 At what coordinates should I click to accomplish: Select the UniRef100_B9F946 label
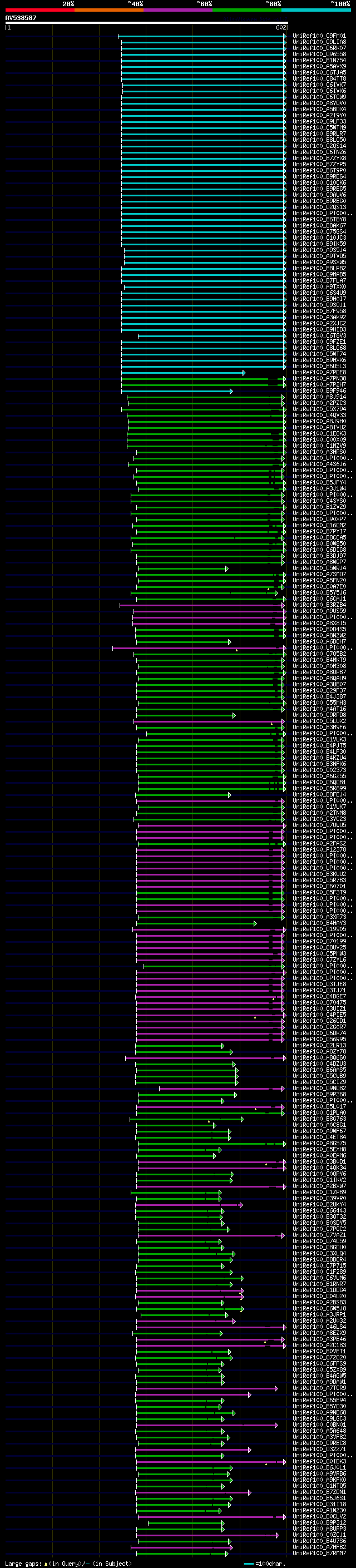tap(319, 391)
